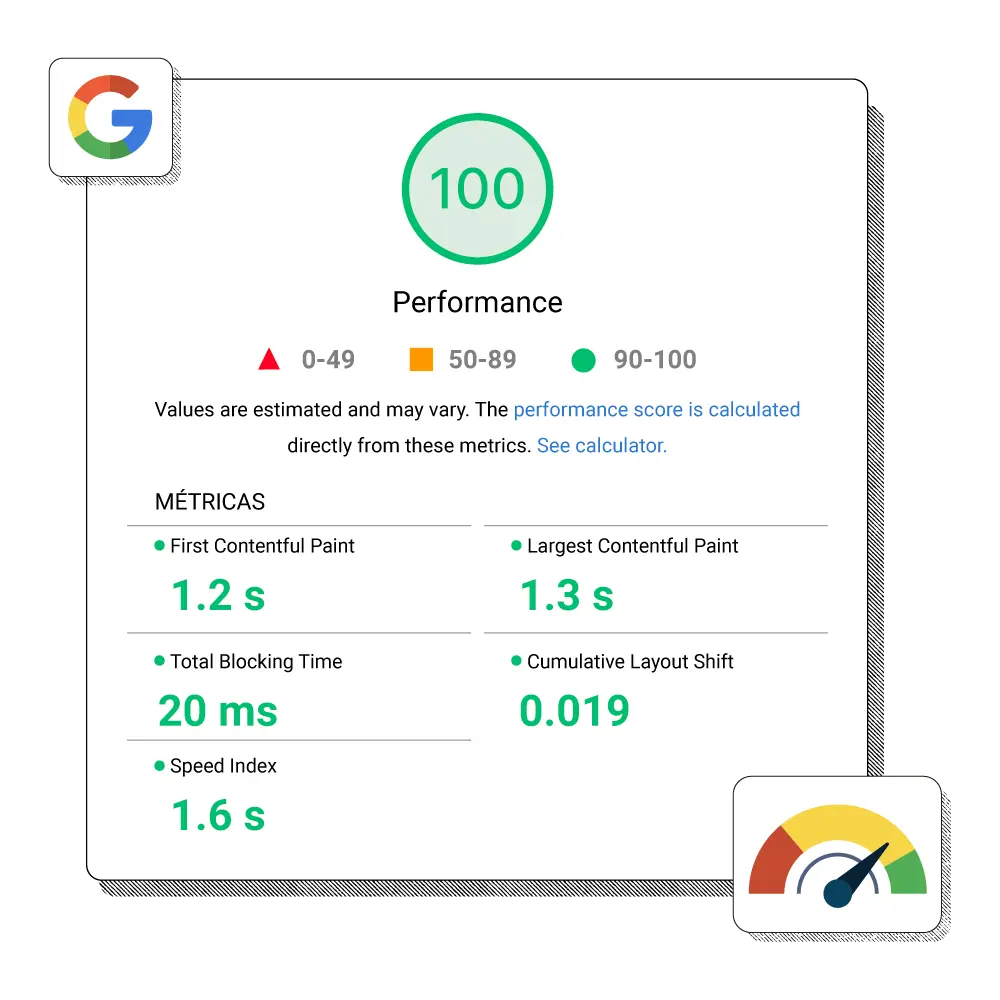The width and height of the screenshot is (1000, 1000).
Task: Click the green circle 90-100 legend icon
Action: (583, 360)
